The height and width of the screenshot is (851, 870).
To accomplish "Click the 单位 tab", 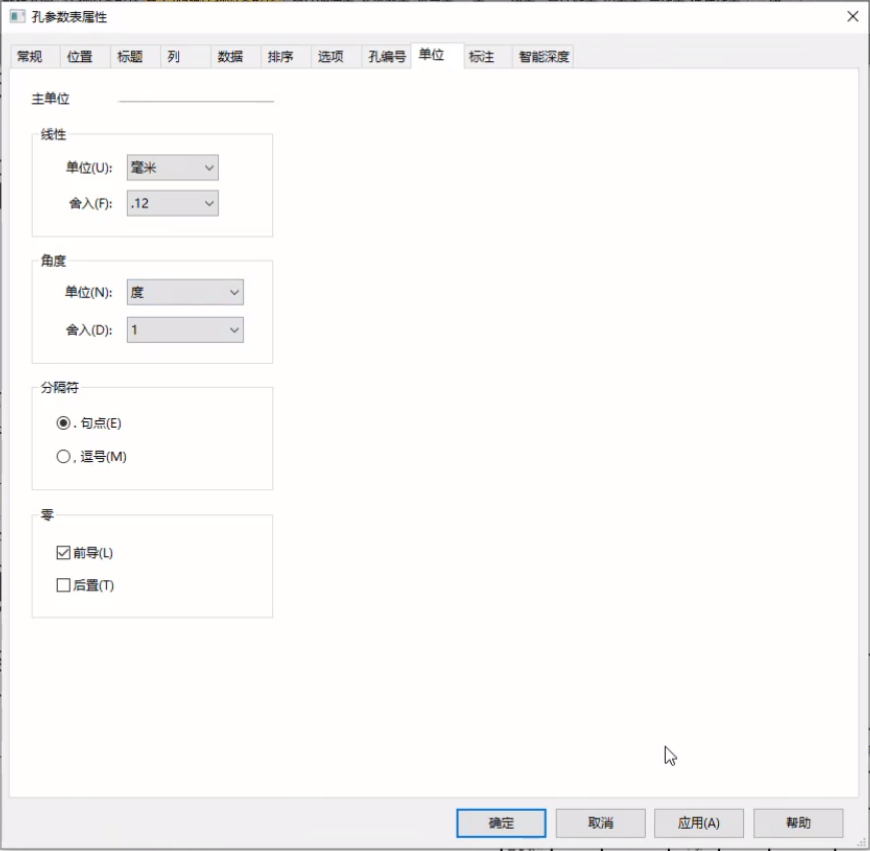I will [437, 55].
